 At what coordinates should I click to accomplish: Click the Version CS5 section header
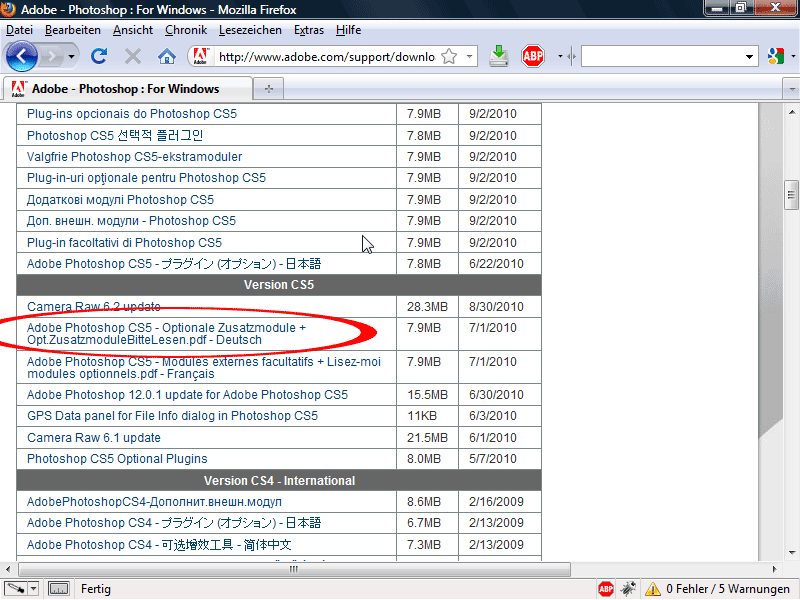279,285
